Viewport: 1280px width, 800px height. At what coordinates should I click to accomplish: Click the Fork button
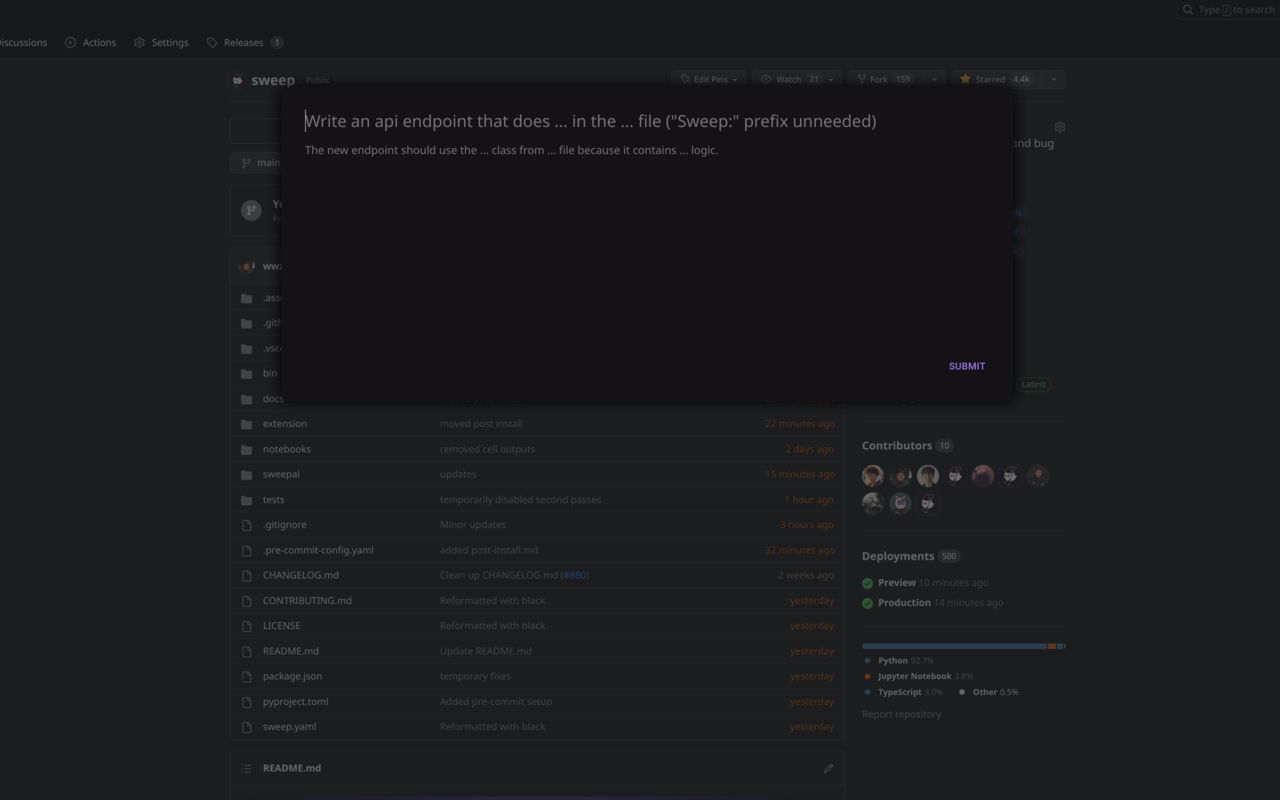885,79
